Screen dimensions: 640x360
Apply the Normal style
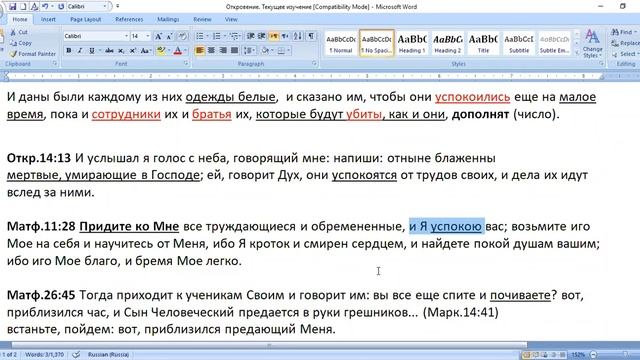[x=341, y=42]
